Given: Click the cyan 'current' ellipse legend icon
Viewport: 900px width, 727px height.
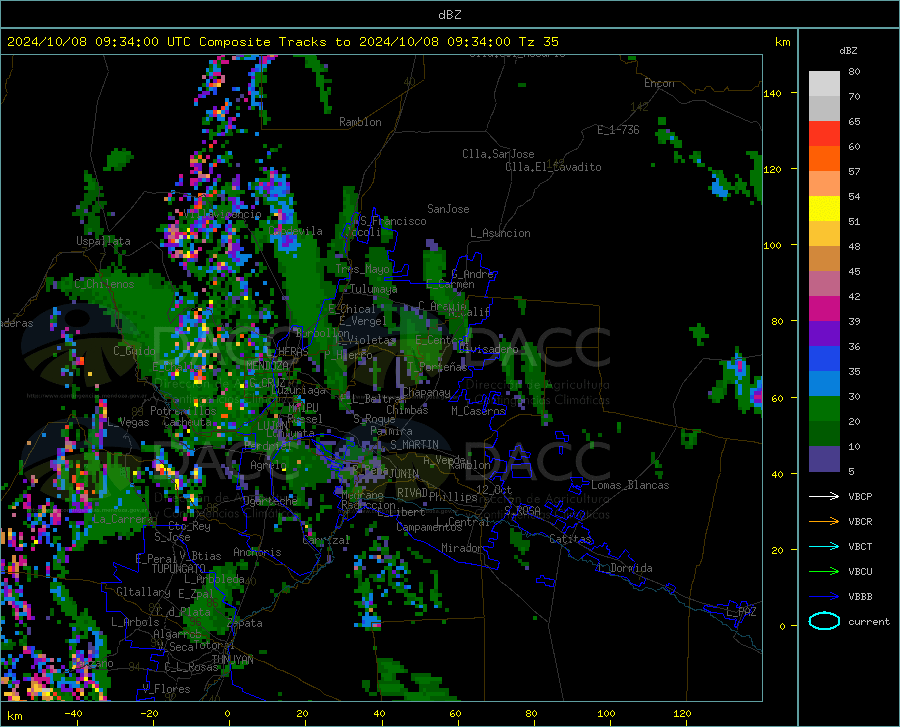Looking at the screenshot, I should click(824, 621).
